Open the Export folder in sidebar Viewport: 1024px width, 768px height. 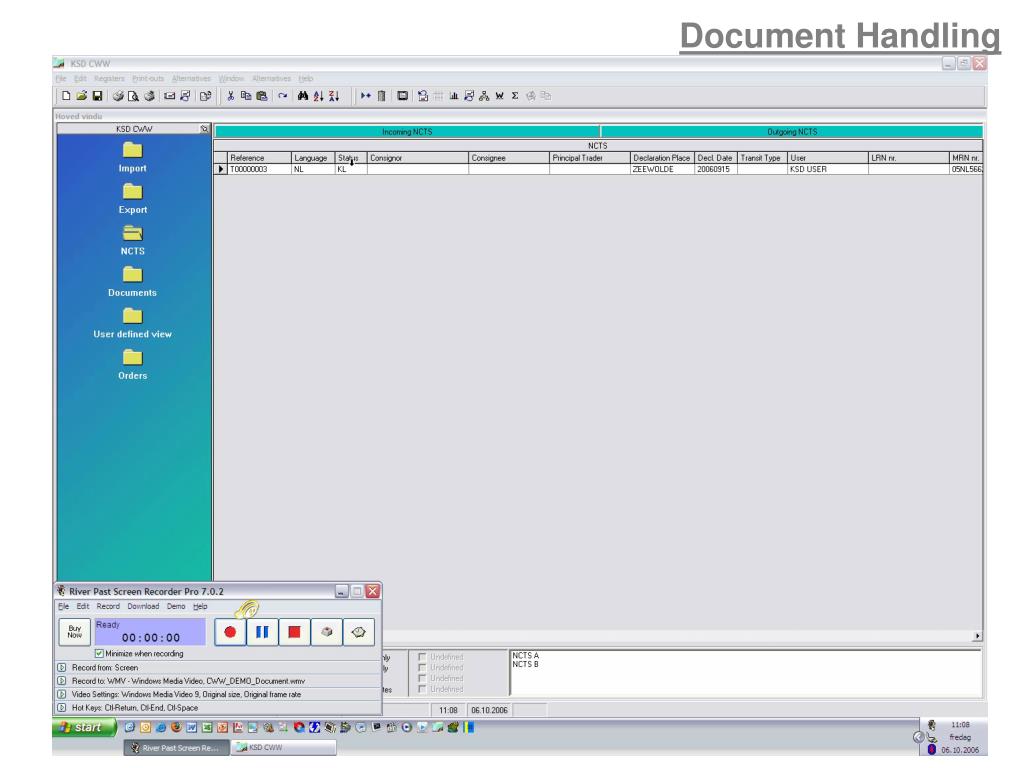tap(133, 199)
